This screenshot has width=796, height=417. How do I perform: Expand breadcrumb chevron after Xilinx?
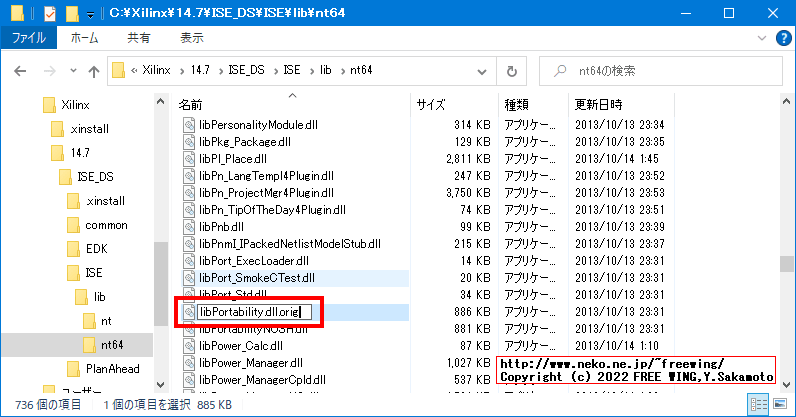181,71
